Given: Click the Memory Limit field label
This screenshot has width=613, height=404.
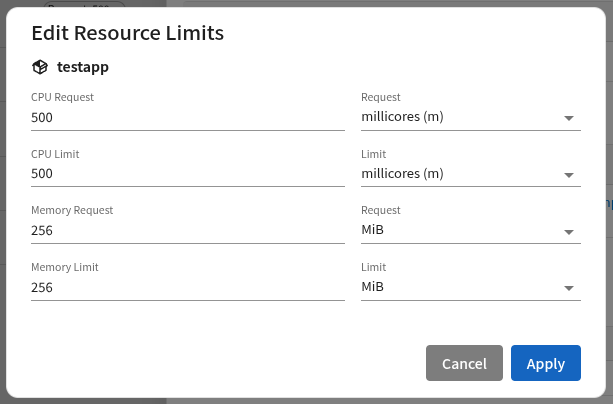Looking at the screenshot, I should point(65,268).
